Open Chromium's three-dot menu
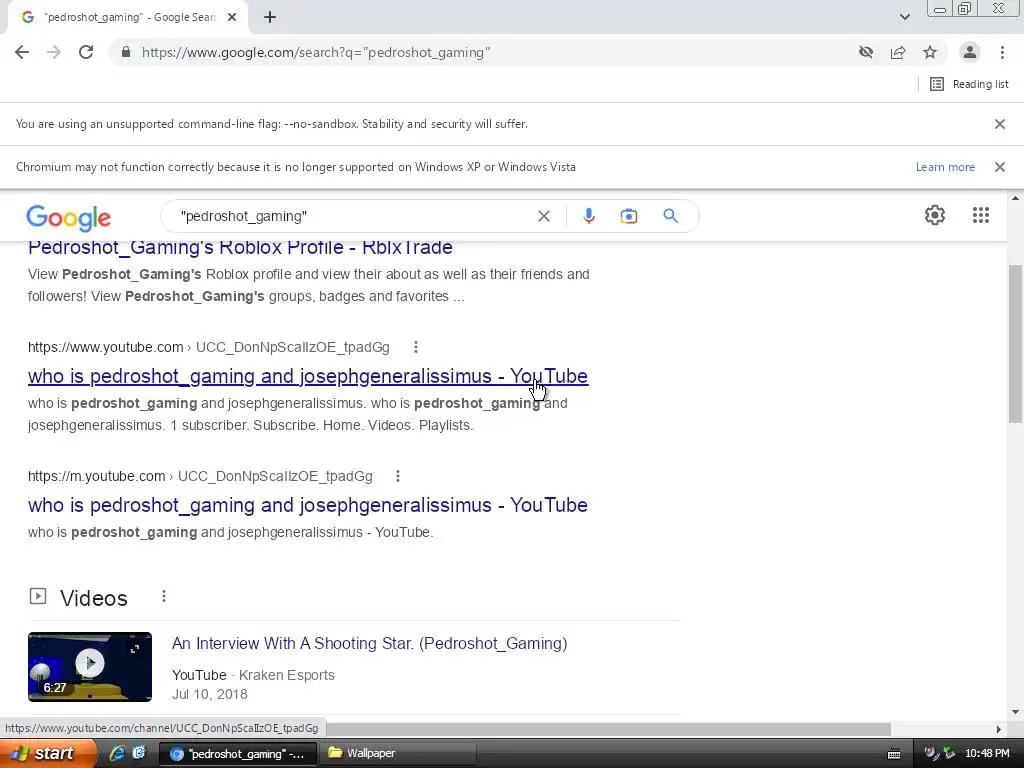 pos(1002,52)
